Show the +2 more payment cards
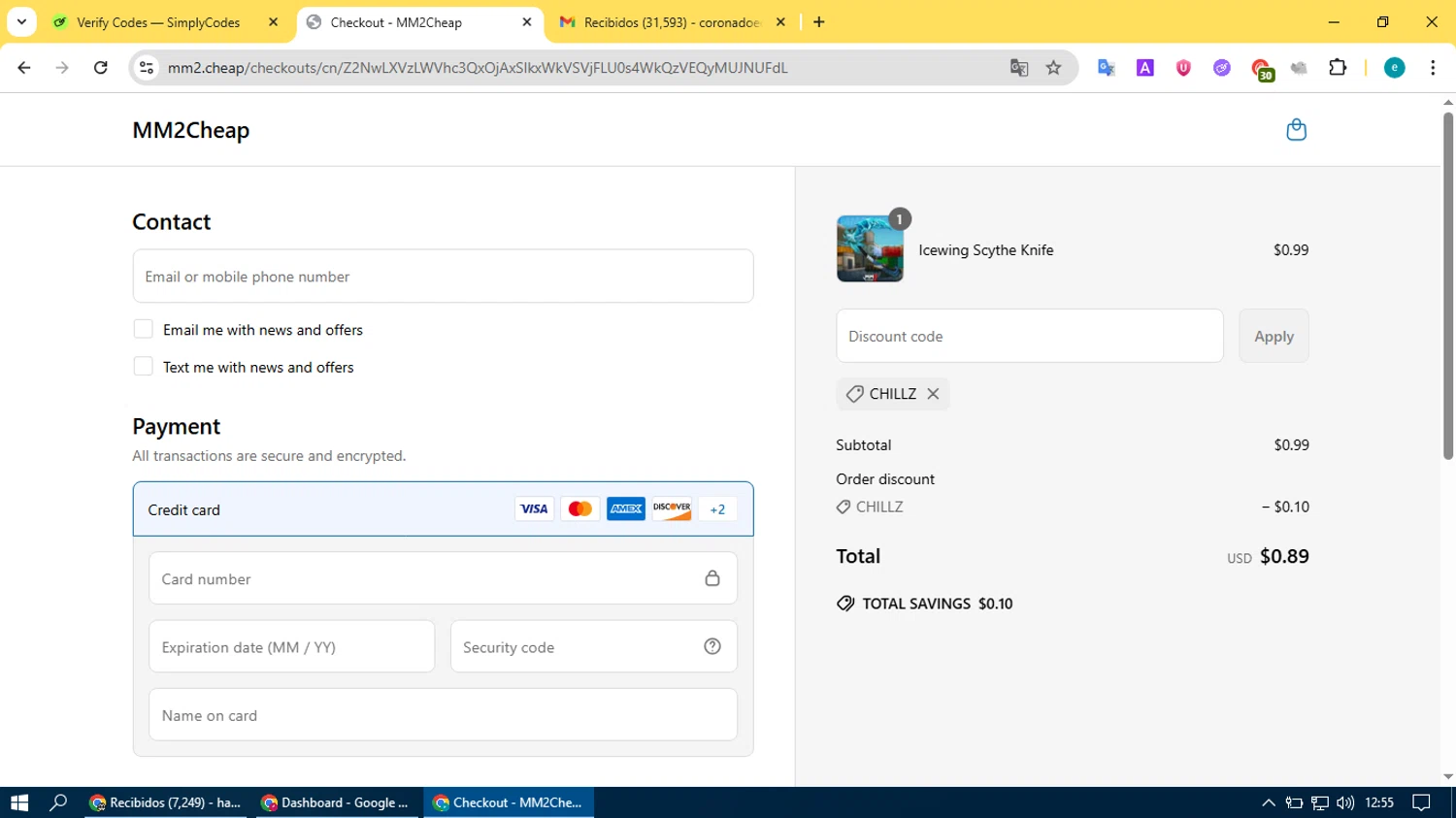This screenshot has height=818, width=1456. (717, 508)
